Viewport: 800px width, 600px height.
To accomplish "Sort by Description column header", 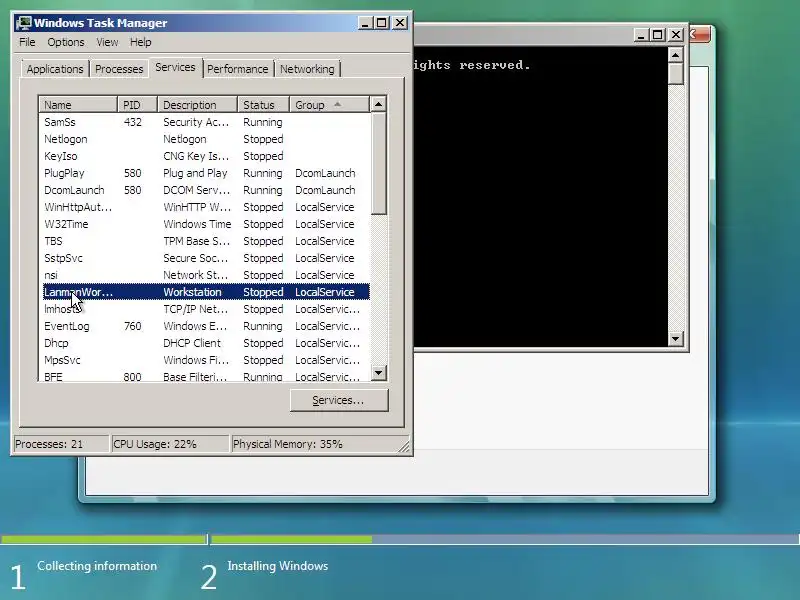I will [x=197, y=105].
